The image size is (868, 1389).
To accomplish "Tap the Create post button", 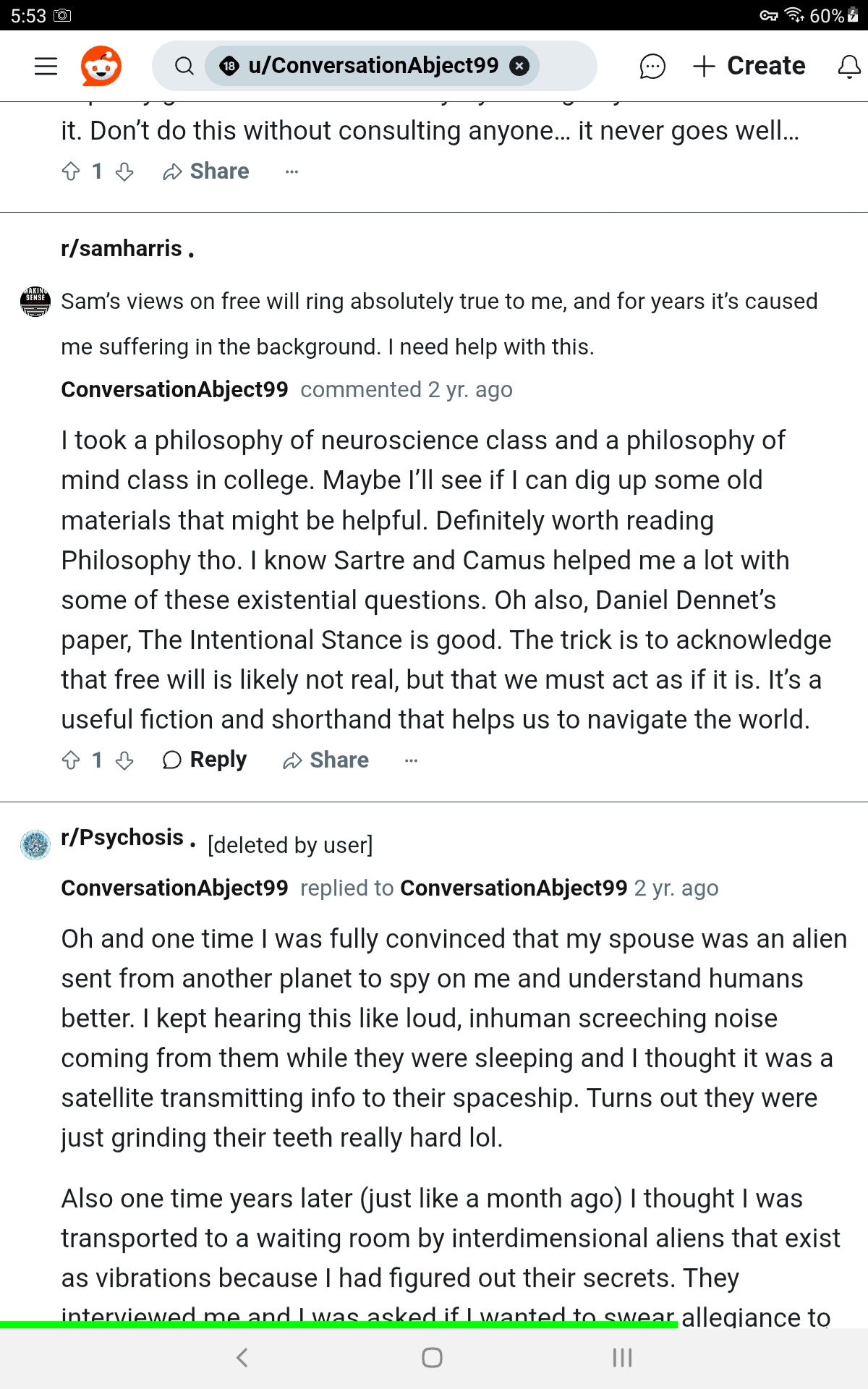I will point(749,67).
